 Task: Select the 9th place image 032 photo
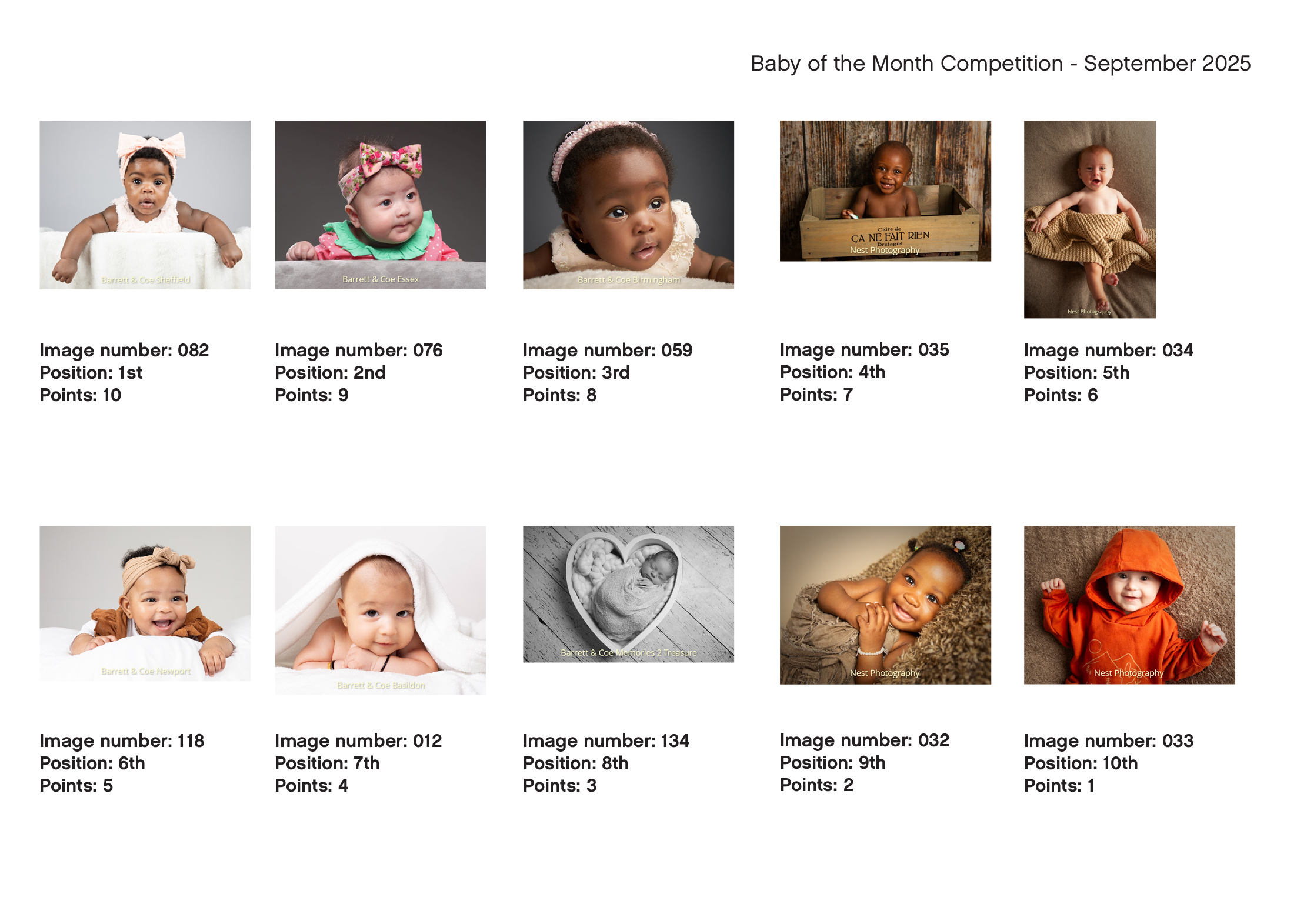tap(885, 605)
